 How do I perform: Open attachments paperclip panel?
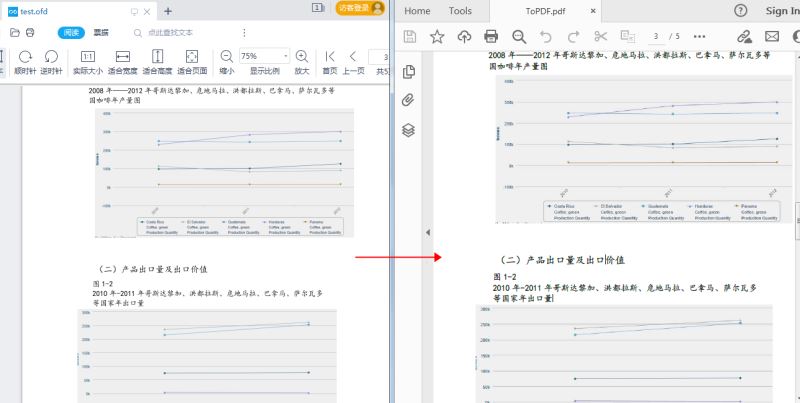coord(408,100)
